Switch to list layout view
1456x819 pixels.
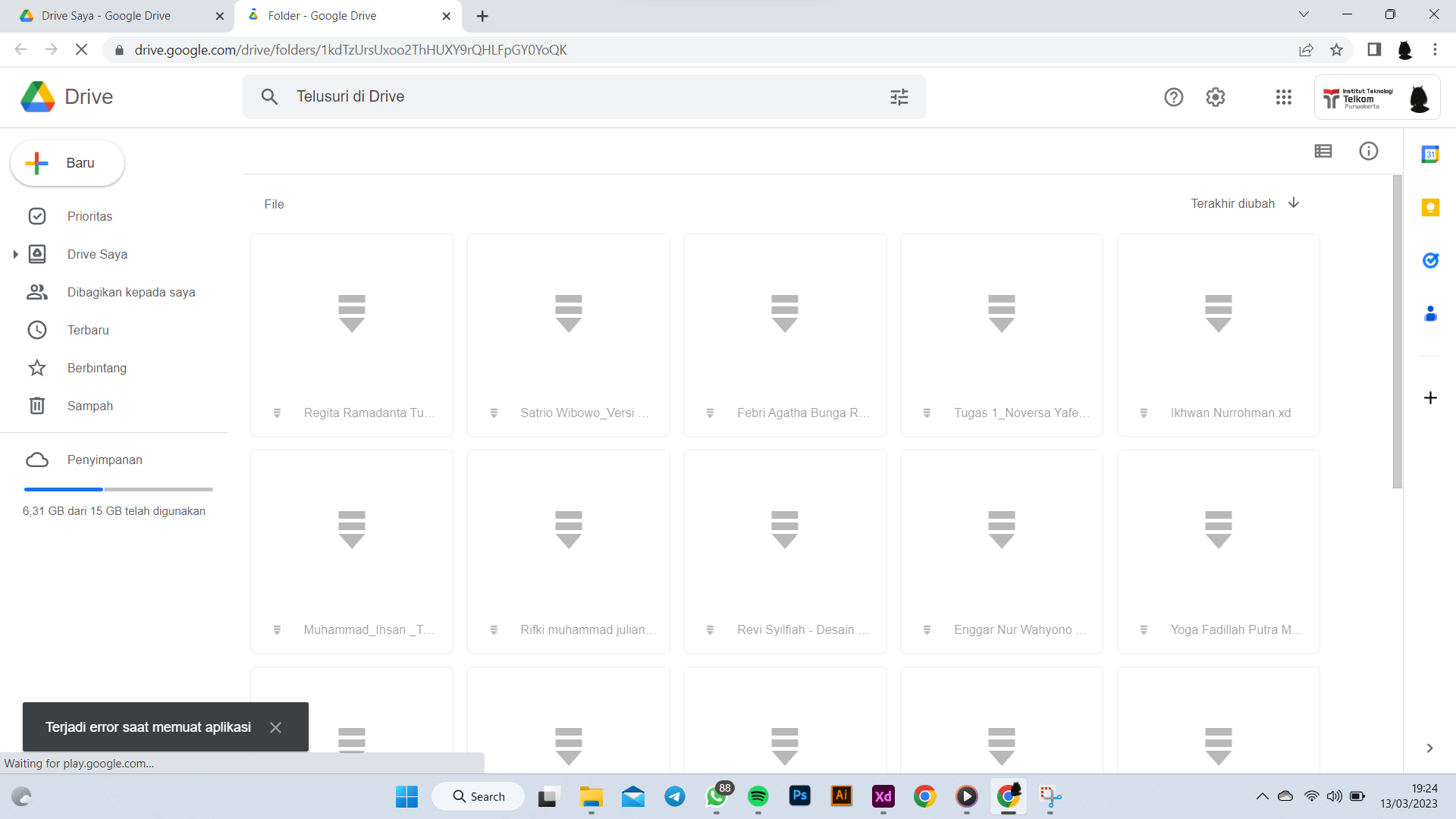click(1323, 151)
